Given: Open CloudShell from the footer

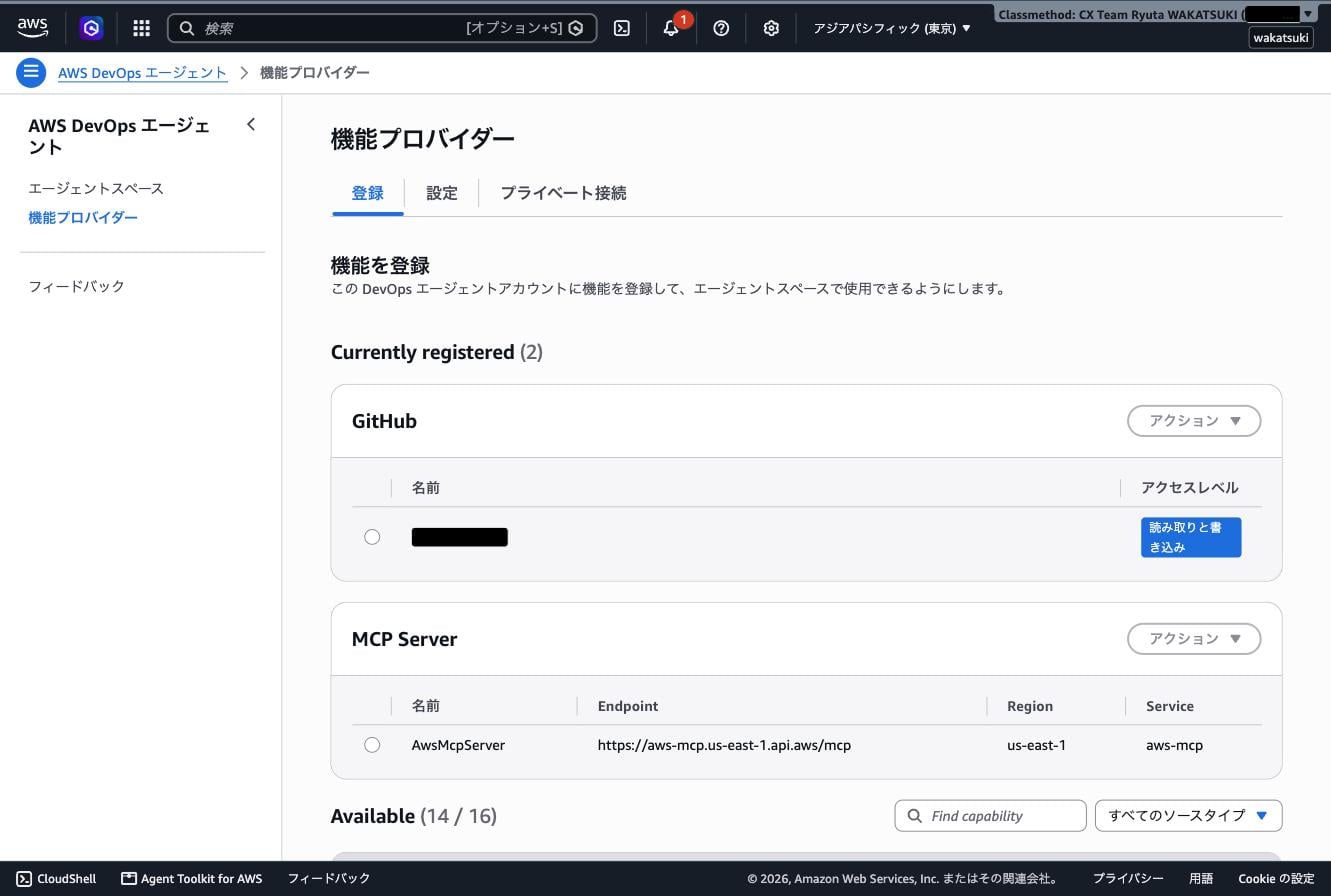Looking at the screenshot, I should coord(56,878).
